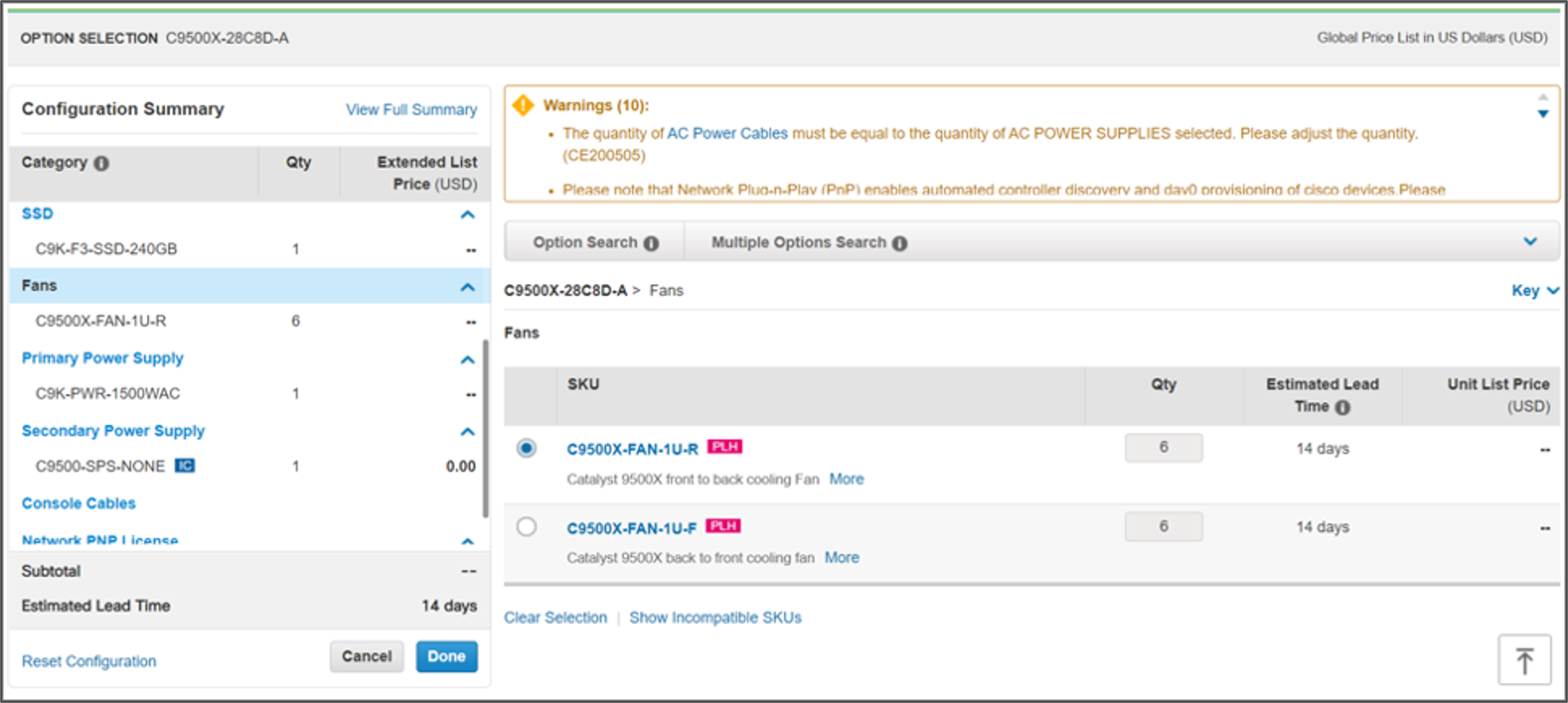
Task: Click C9500-SPS-NONE summary item
Action: pos(100,466)
